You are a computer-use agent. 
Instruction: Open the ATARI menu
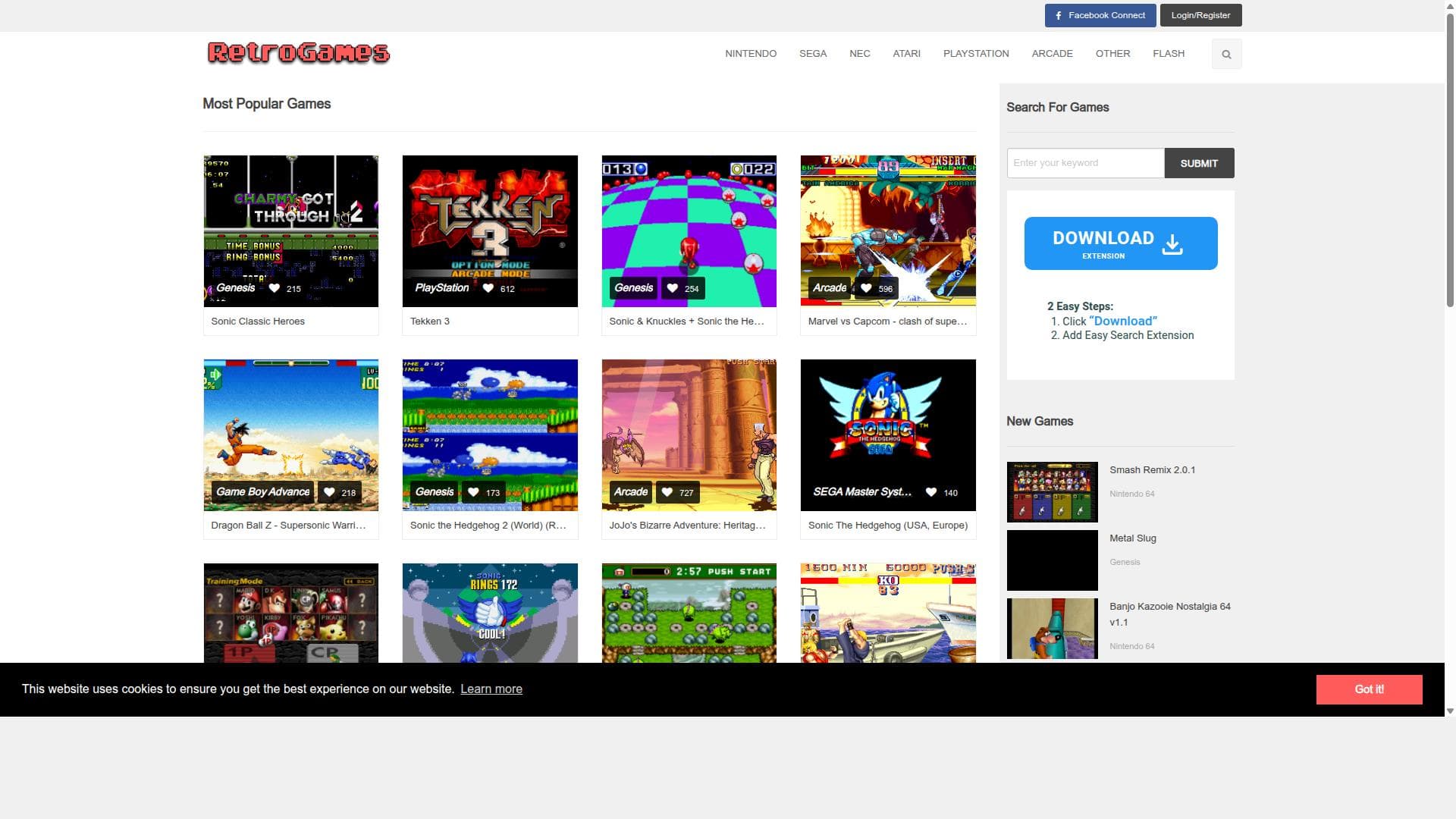tap(906, 54)
